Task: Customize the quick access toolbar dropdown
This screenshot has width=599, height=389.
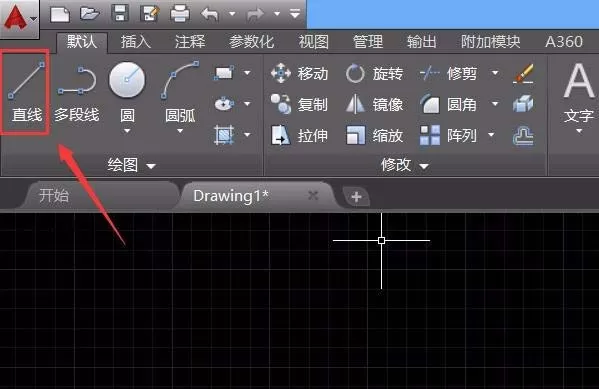Action: pos(295,14)
